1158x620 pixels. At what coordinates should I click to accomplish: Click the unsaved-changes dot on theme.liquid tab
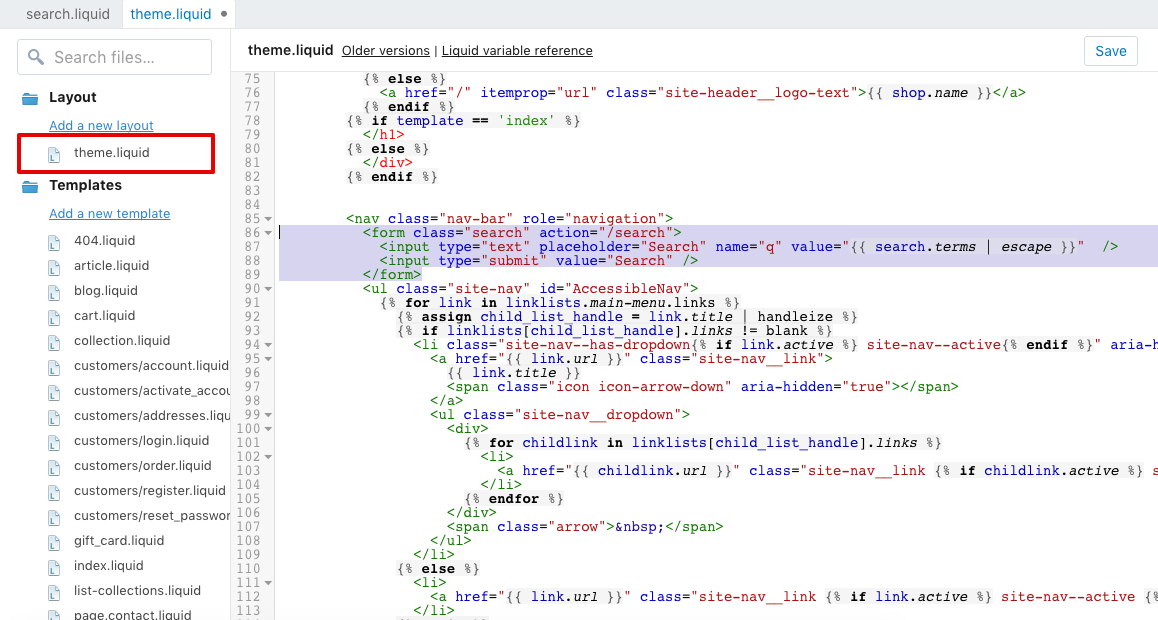[x=224, y=14]
